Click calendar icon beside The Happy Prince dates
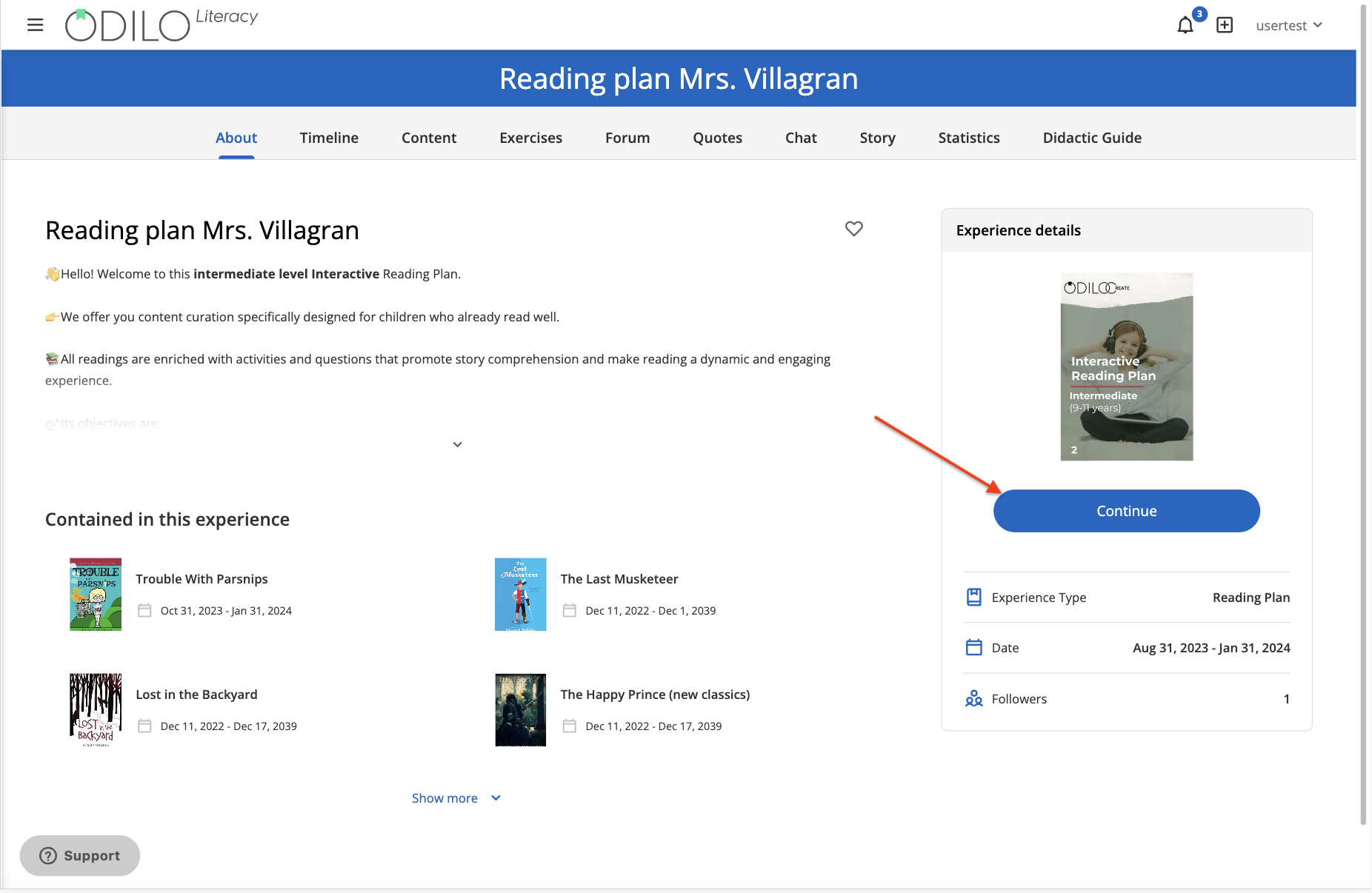The width and height of the screenshot is (1372, 893). (569, 726)
